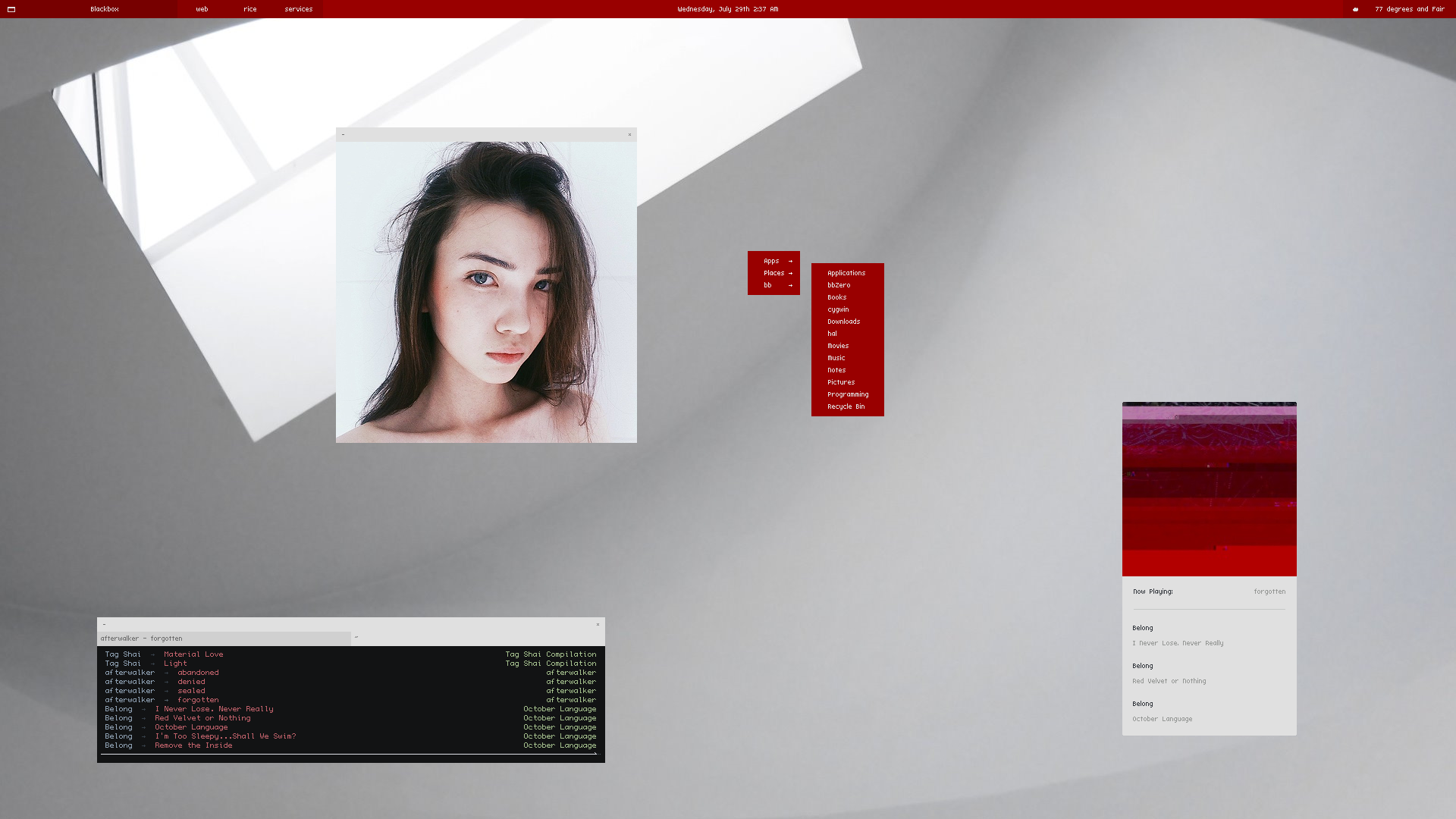This screenshot has height=819, width=1456.
Task: Open the hal menu entry
Action: (x=847, y=334)
